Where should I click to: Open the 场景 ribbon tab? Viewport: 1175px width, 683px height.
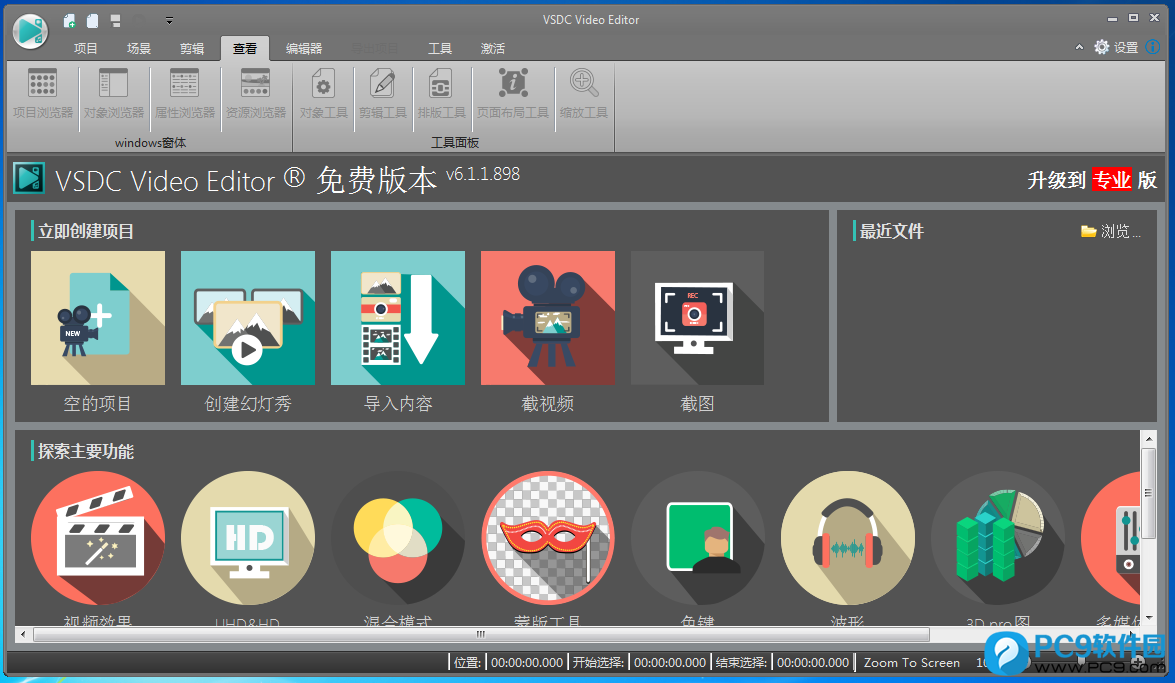139,49
